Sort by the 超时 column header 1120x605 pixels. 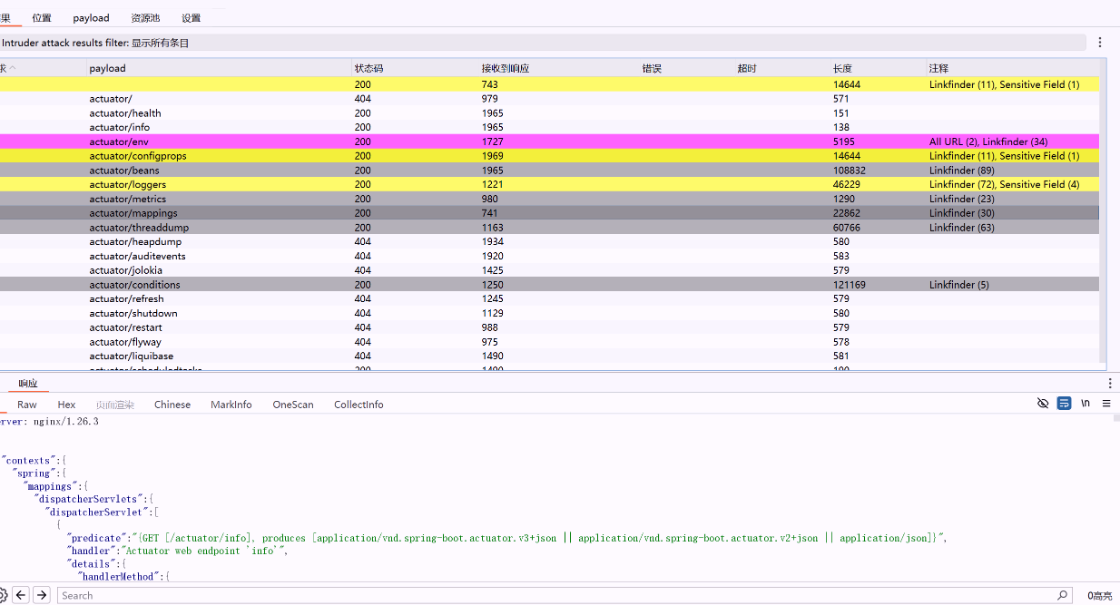point(782,69)
